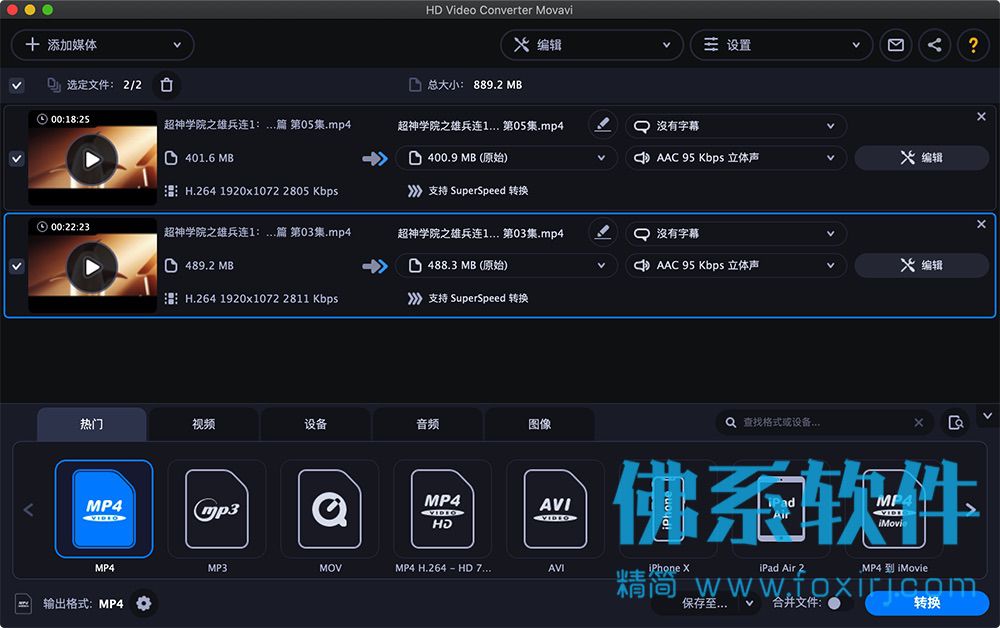Rename output of 第03集.mp4 with pencil icon
The width and height of the screenshot is (1000, 628).
point(602,233)
